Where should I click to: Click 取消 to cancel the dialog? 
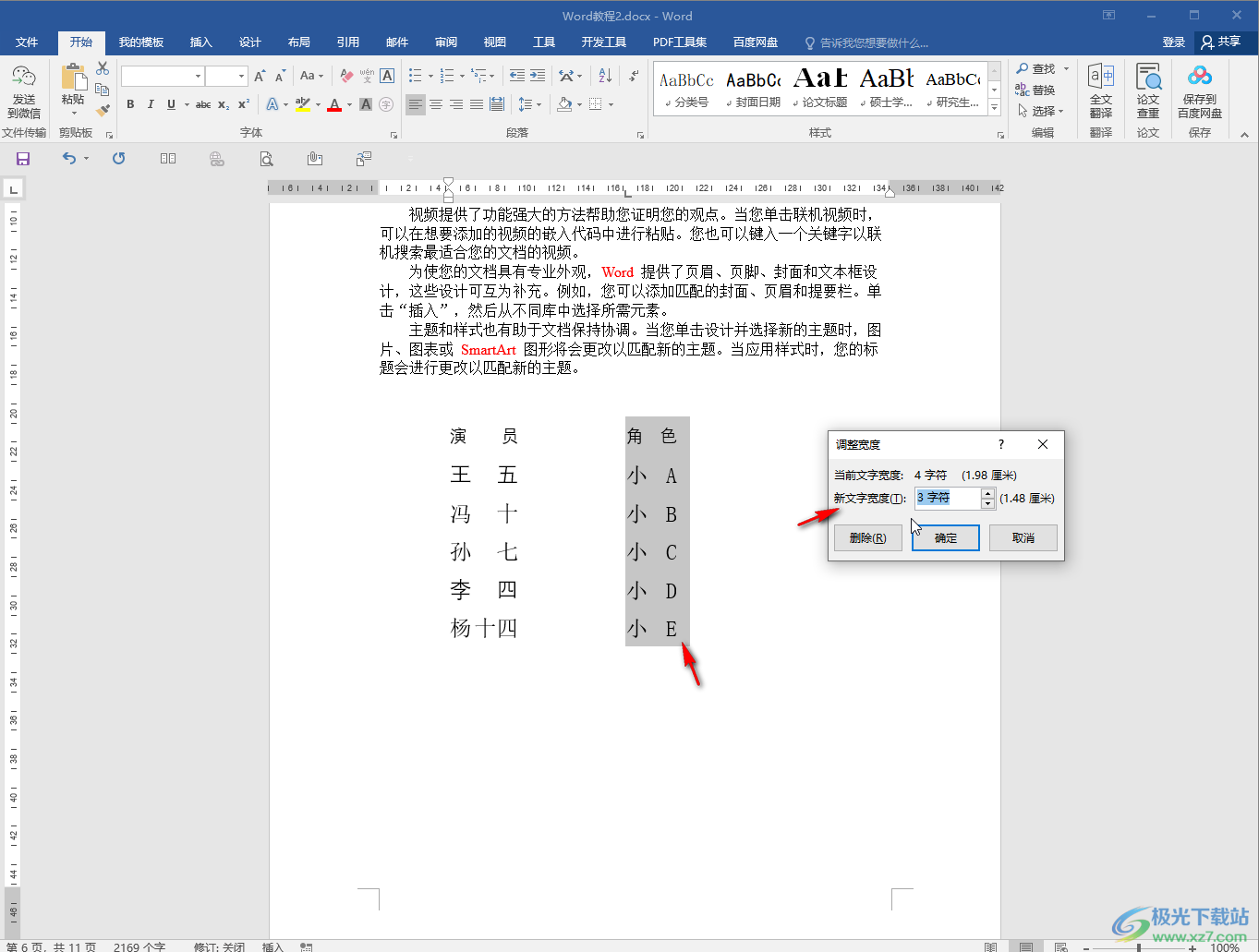pos(1023,538)
